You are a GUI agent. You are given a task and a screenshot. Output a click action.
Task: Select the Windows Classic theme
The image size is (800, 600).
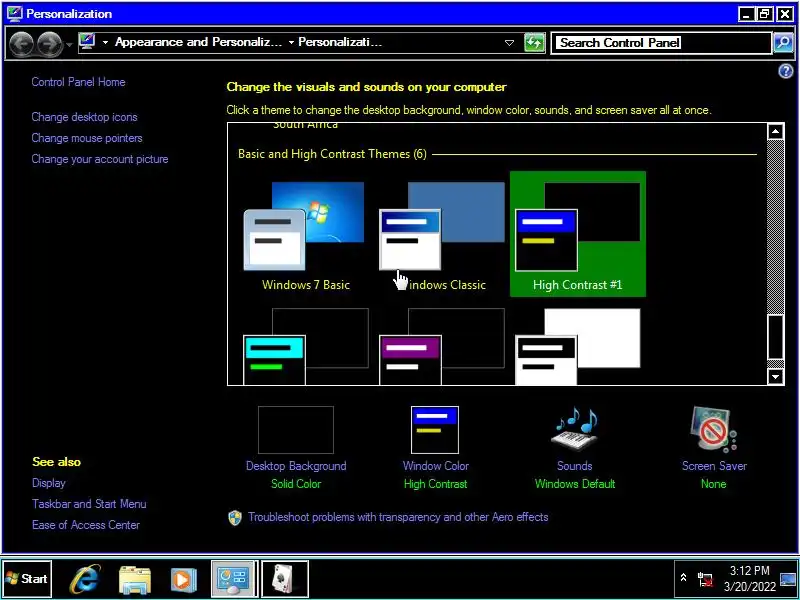click(442, 235)
